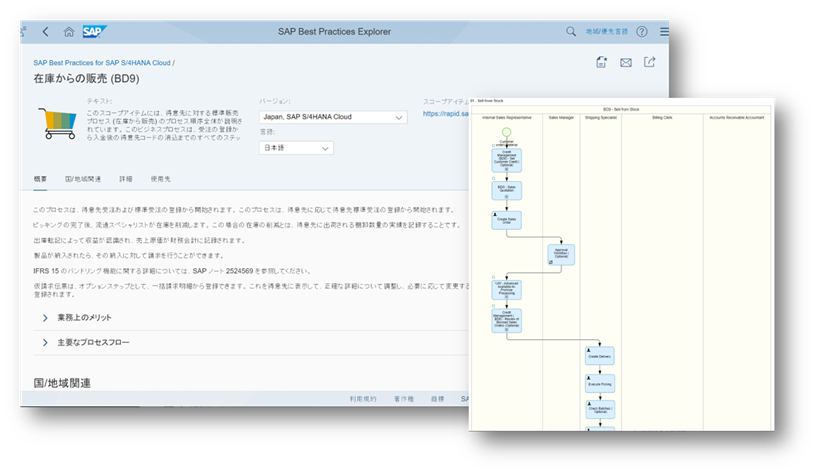Switch to the 使用先 tab
Screen dimensions: 816x473
tap(160, 179)
